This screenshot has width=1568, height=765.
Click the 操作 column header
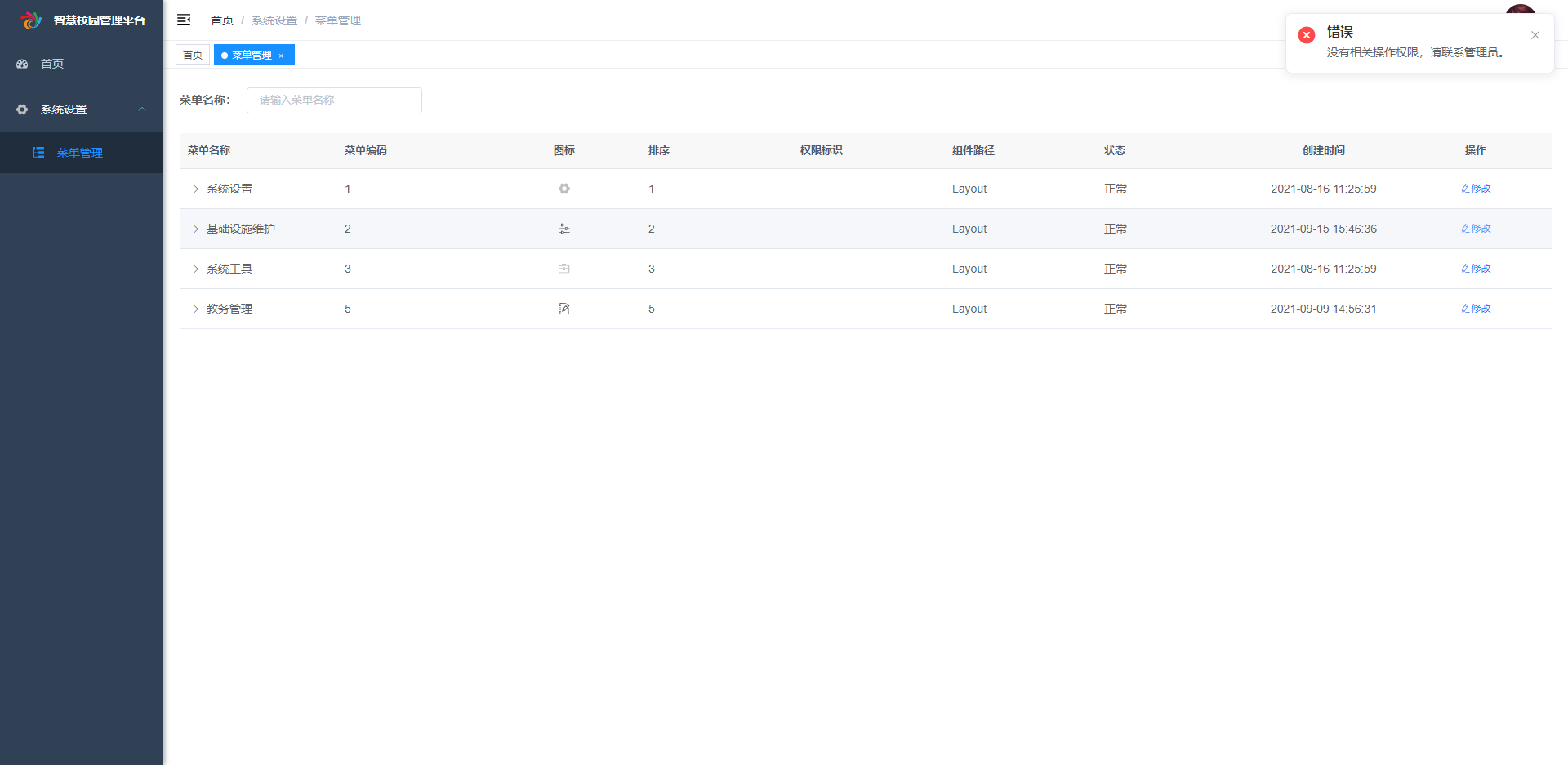(1476, 150)
